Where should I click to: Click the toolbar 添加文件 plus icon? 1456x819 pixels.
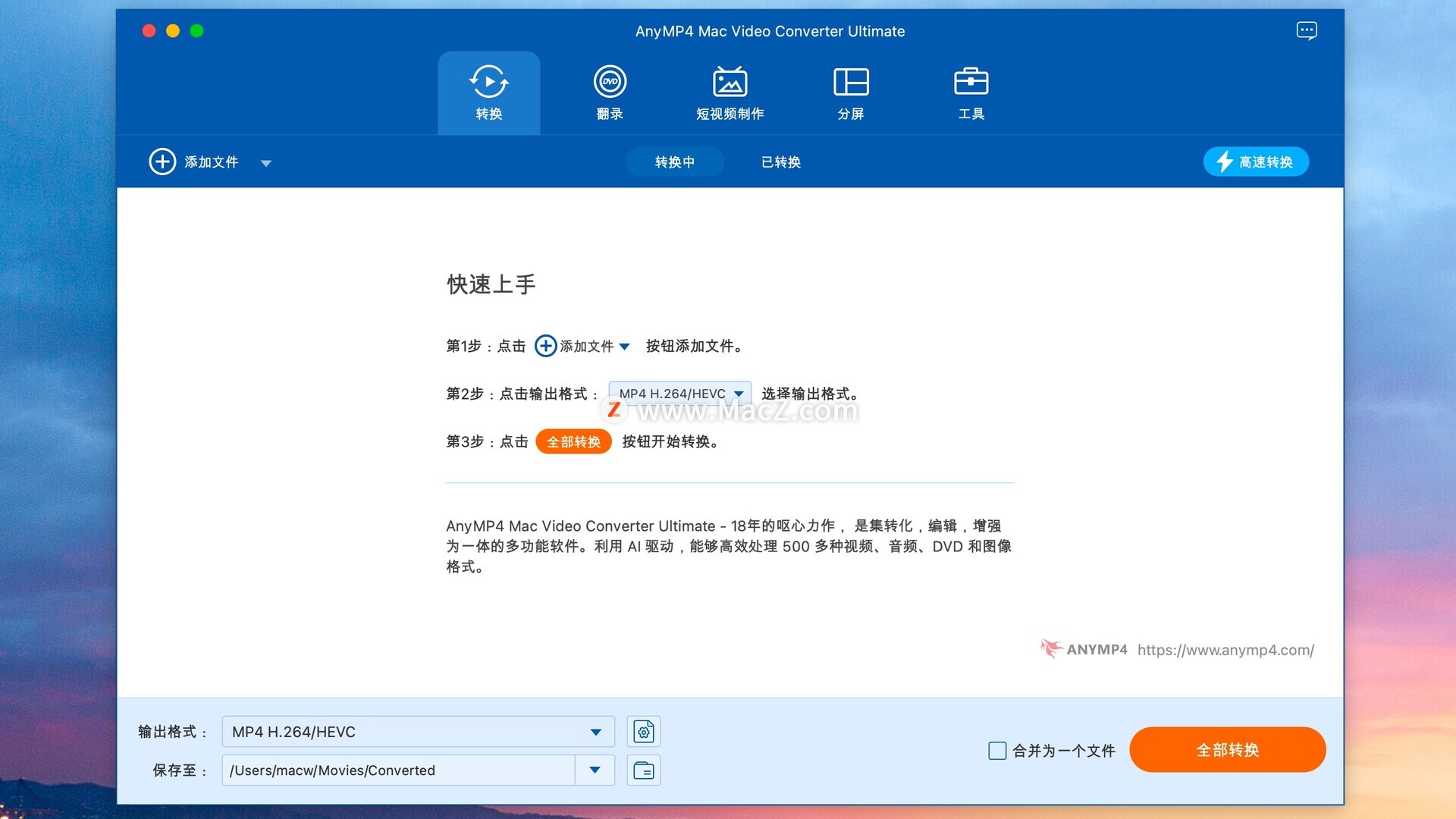(162, 162)
